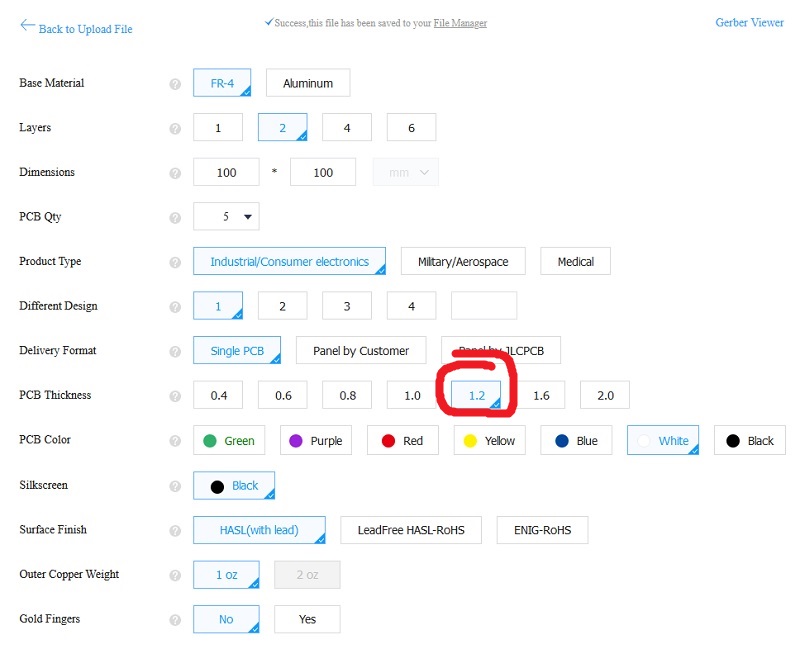
Task: Click the custom Different Design input box
Action: click(x=484, y=306)
